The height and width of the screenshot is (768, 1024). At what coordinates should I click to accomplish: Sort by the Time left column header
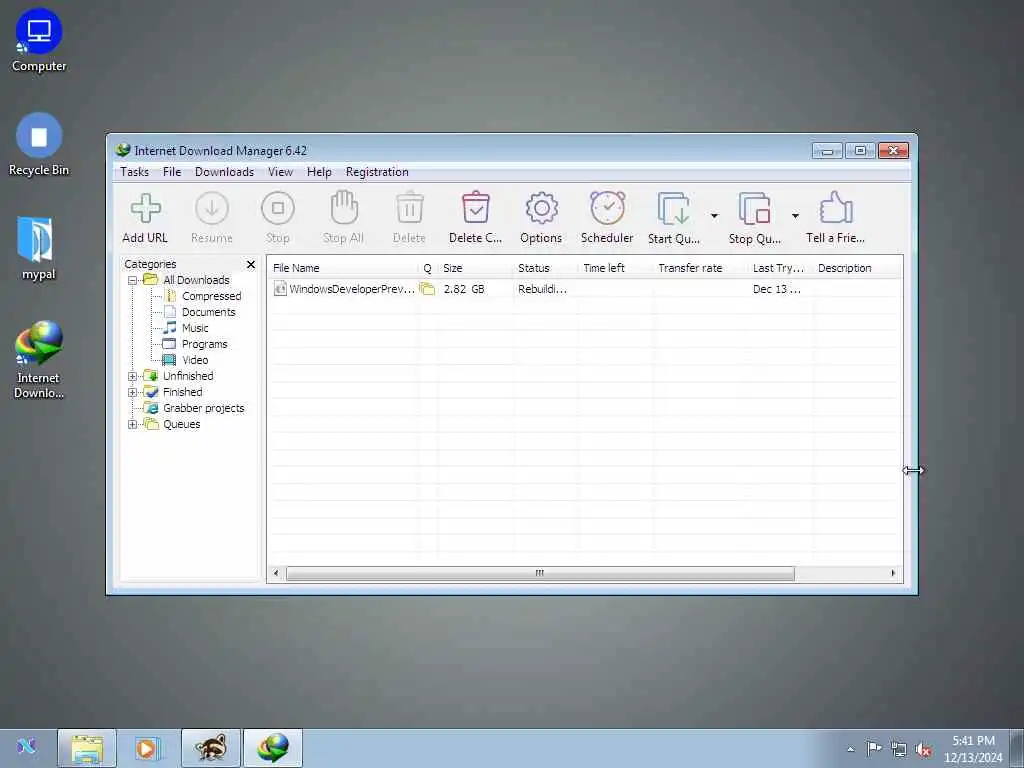pos(615,268)
